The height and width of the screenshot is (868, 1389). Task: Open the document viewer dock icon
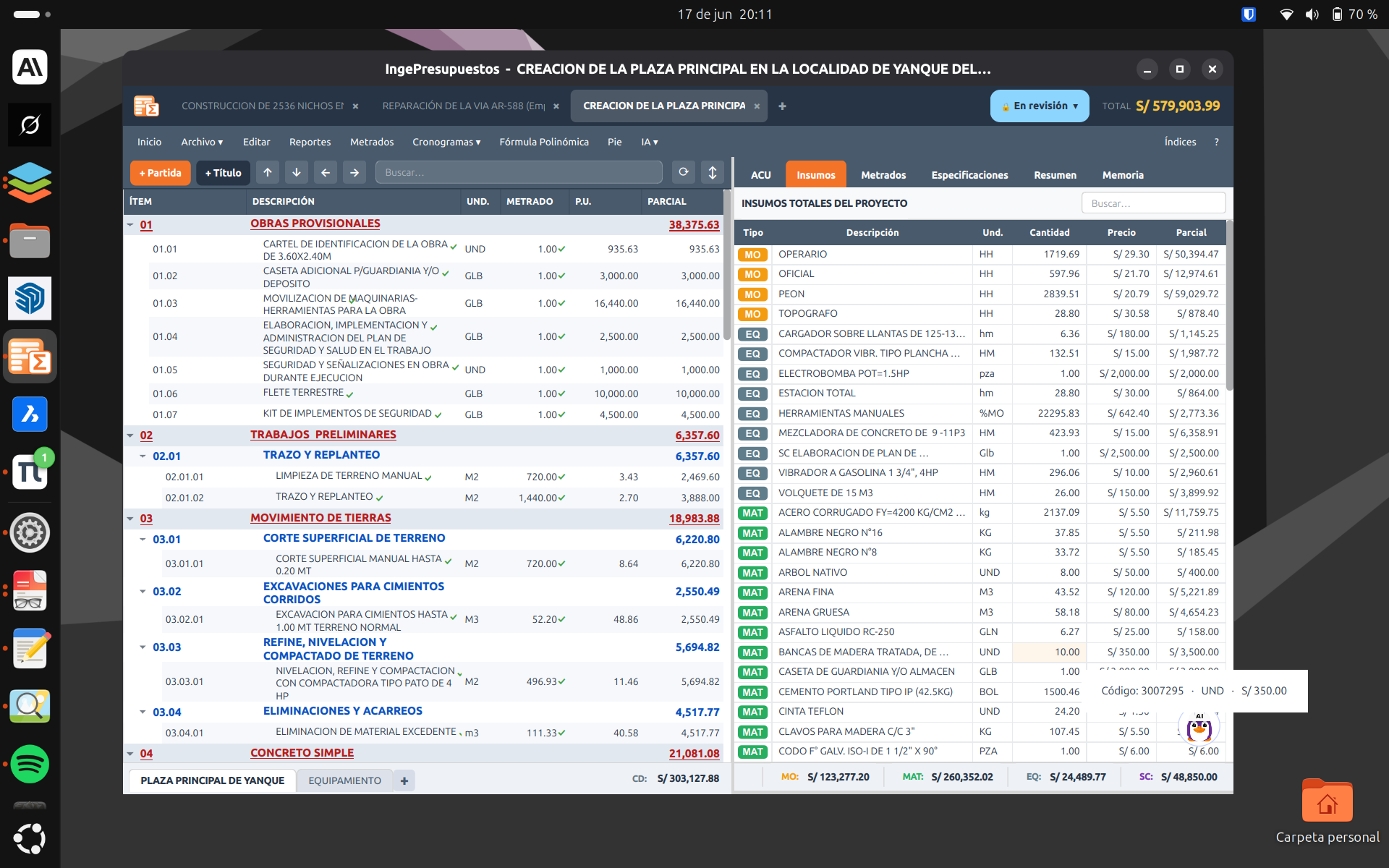tap(30, 591)
